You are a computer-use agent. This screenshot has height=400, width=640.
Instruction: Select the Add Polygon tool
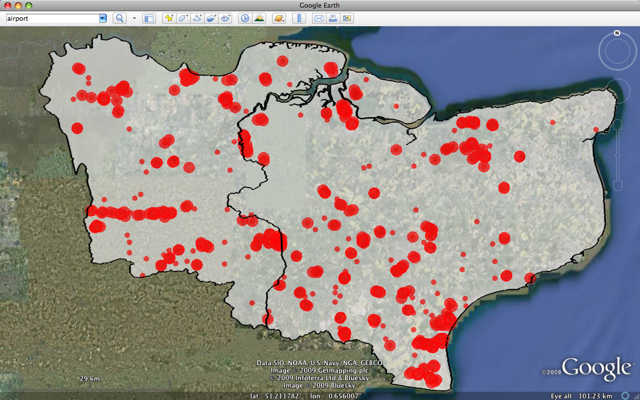[x=184, y=18]
